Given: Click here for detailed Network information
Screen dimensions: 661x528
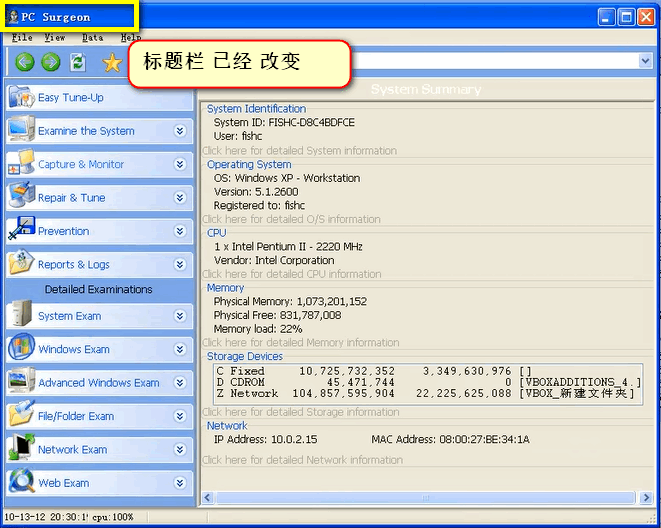Looking at the screenshot, I should 302,460.
